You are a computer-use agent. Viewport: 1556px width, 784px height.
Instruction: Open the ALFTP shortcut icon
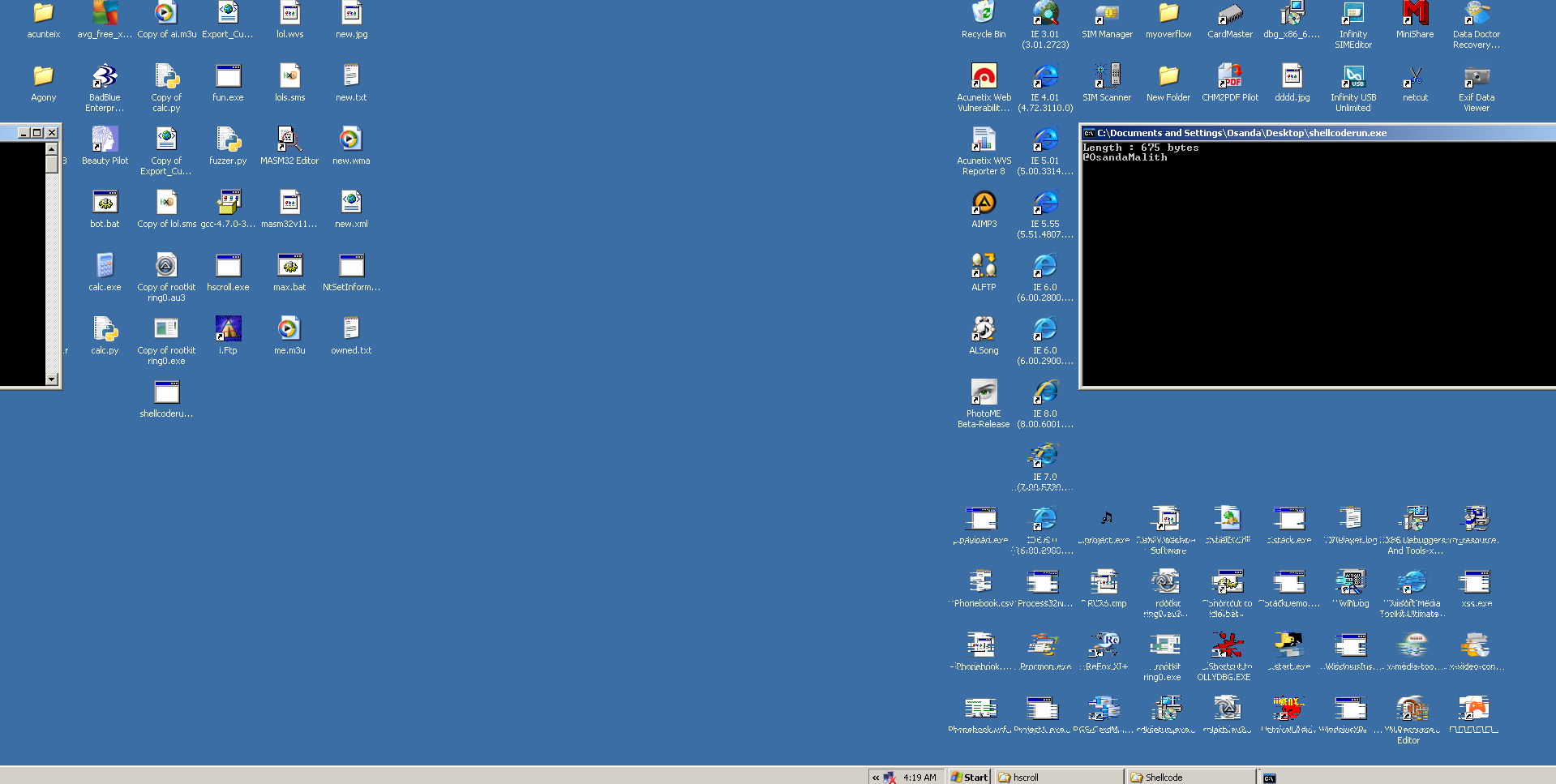(x=984, y=266)
